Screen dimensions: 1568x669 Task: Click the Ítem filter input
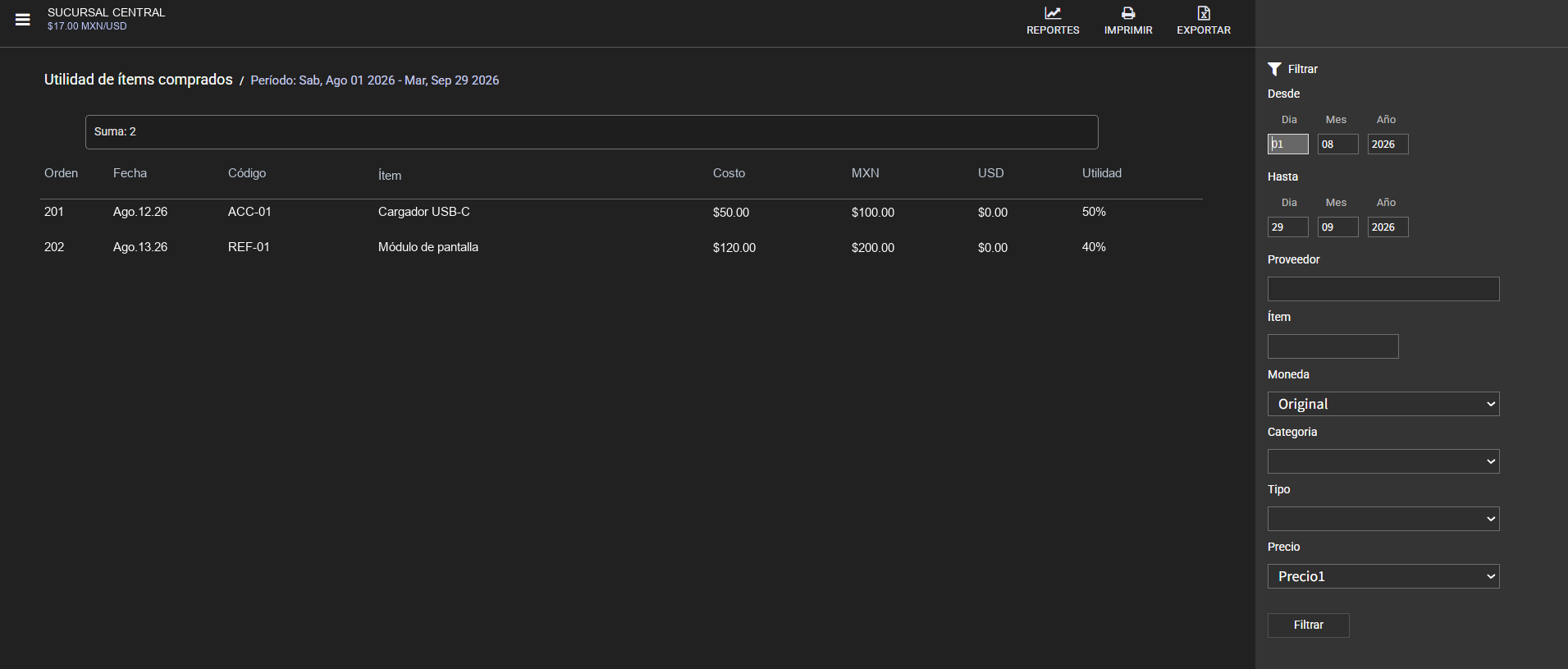point(1333,346)
